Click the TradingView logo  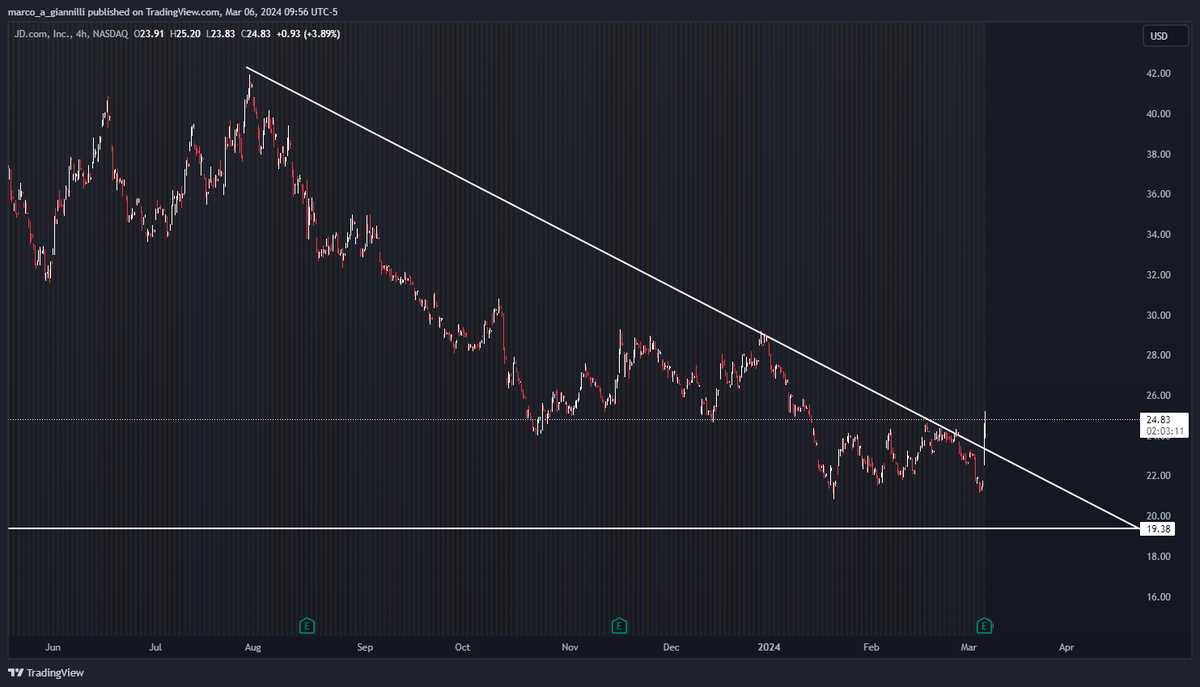click(x=47, y=673)
